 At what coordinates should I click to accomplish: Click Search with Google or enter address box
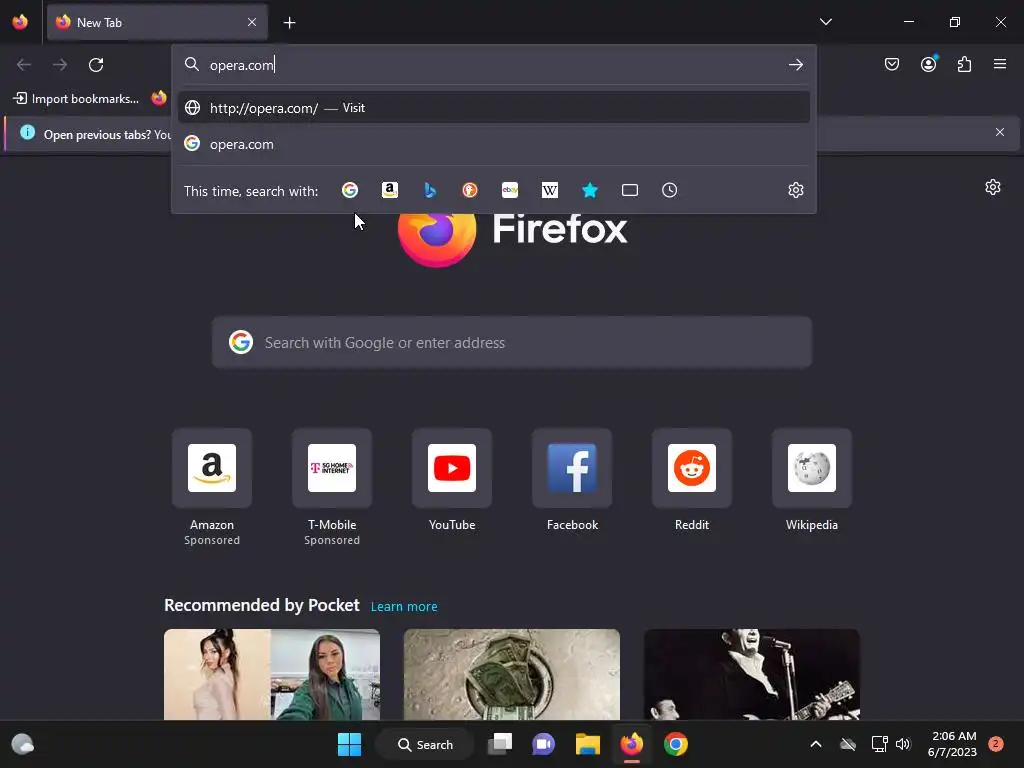point(512,343)
